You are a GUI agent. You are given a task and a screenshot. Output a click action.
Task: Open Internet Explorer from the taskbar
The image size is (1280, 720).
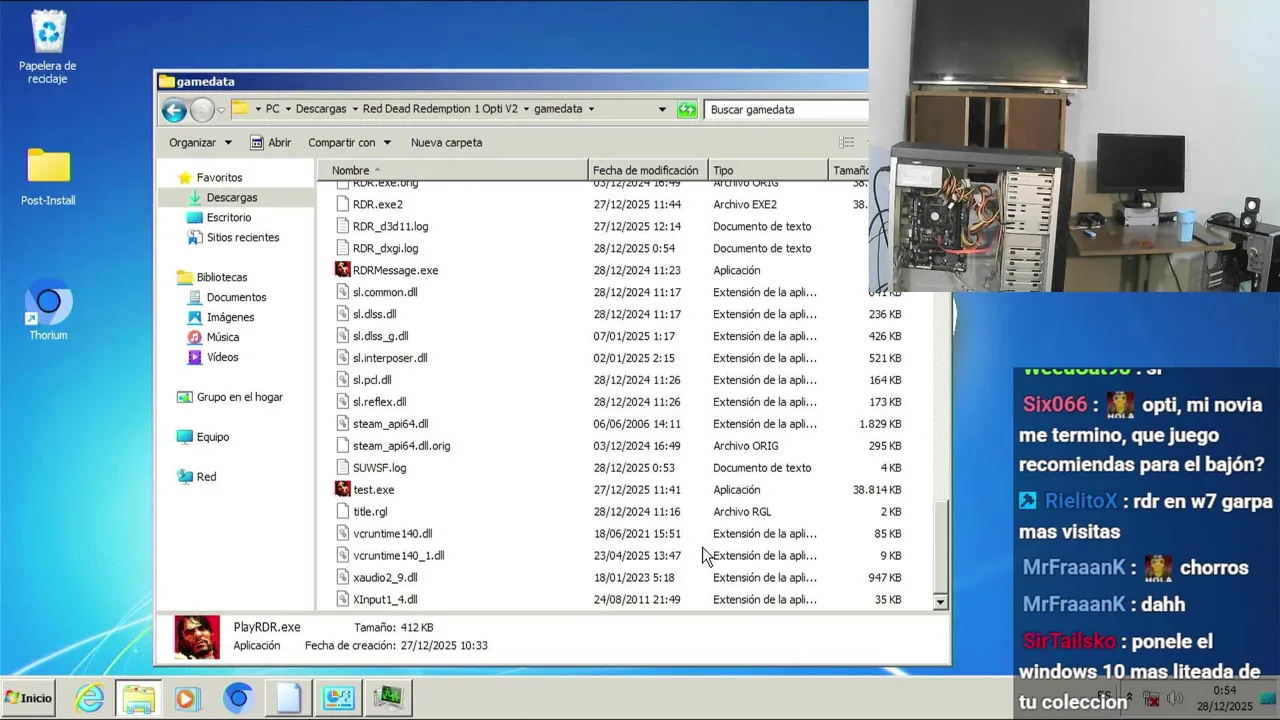pos(90,698)
